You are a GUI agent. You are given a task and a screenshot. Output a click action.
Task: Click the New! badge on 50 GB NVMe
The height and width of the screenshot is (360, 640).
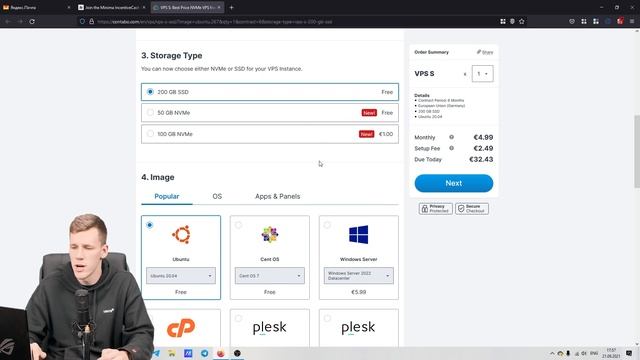pos(369,113)
